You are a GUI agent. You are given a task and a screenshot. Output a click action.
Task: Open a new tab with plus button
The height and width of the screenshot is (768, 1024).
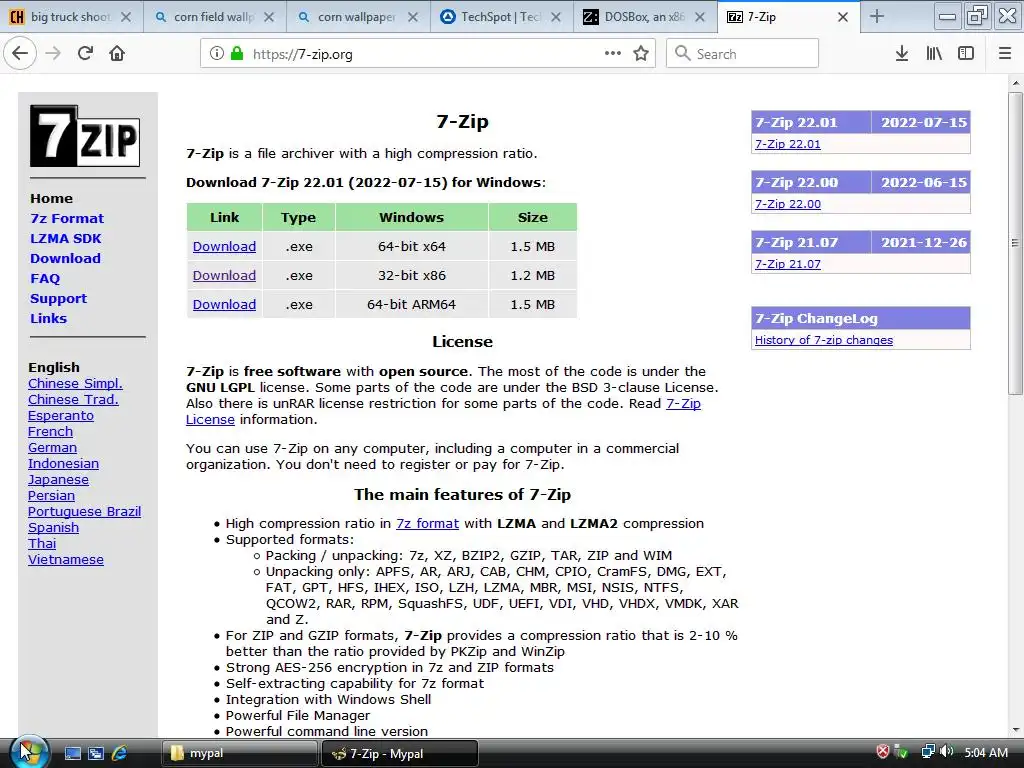point(877,17)
